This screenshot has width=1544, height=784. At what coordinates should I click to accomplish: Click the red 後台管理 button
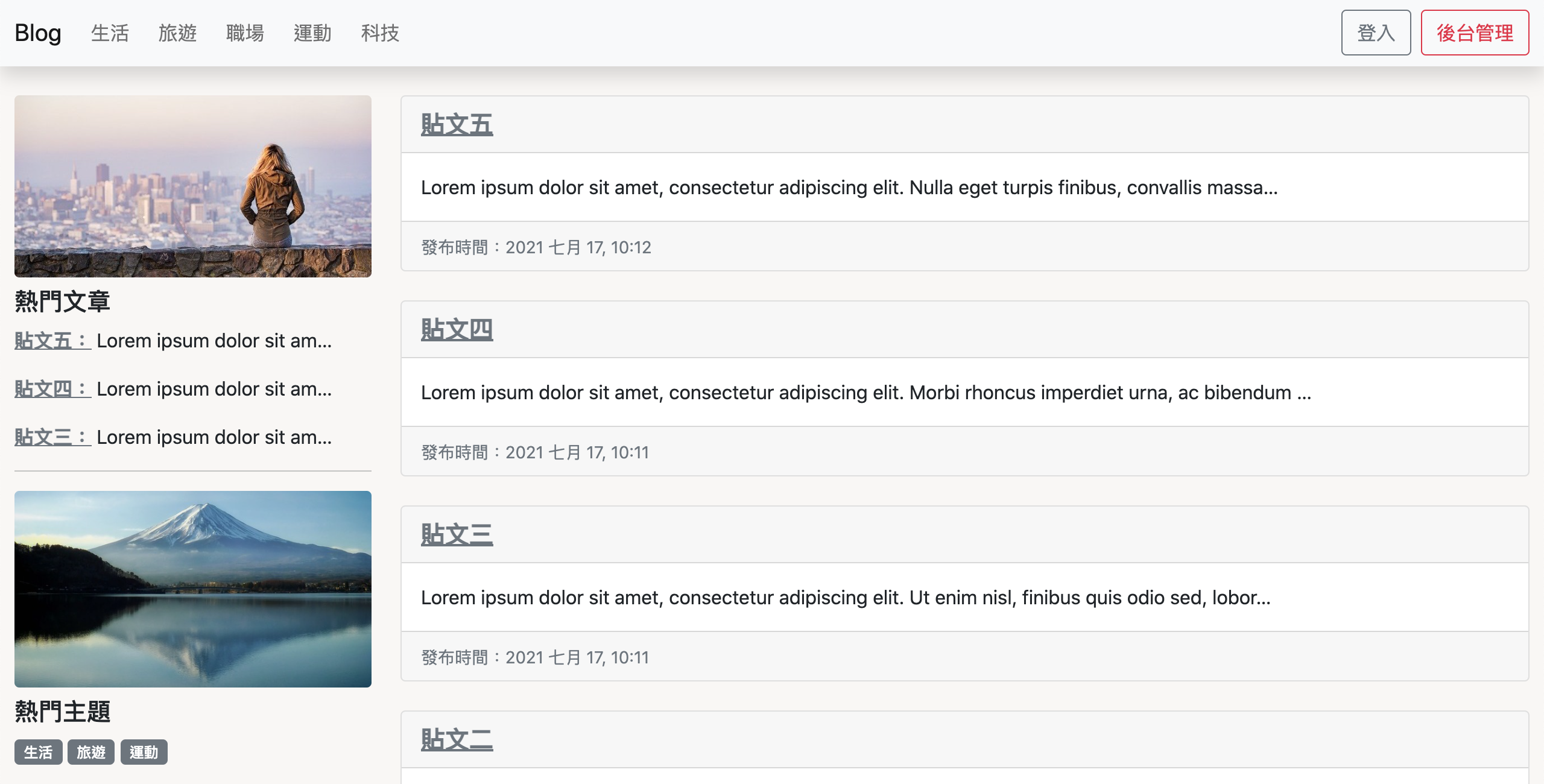(x=1474, y=33)
